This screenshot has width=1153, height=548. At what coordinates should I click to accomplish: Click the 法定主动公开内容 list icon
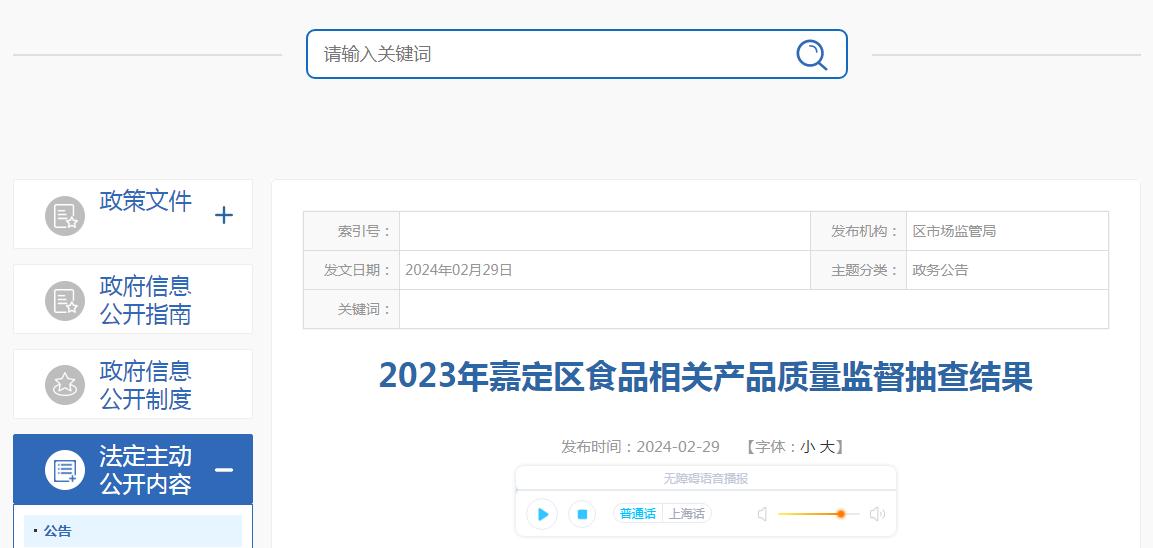click(x=65, y=469)
